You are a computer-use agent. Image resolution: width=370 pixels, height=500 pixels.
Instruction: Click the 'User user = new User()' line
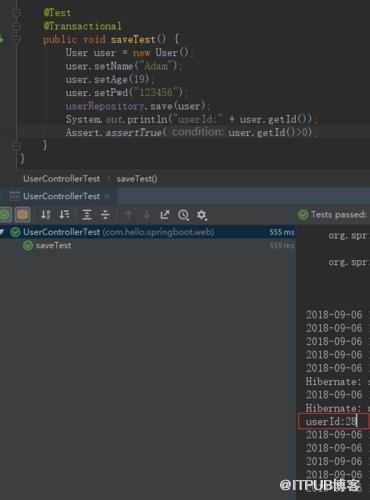point(129,53)
